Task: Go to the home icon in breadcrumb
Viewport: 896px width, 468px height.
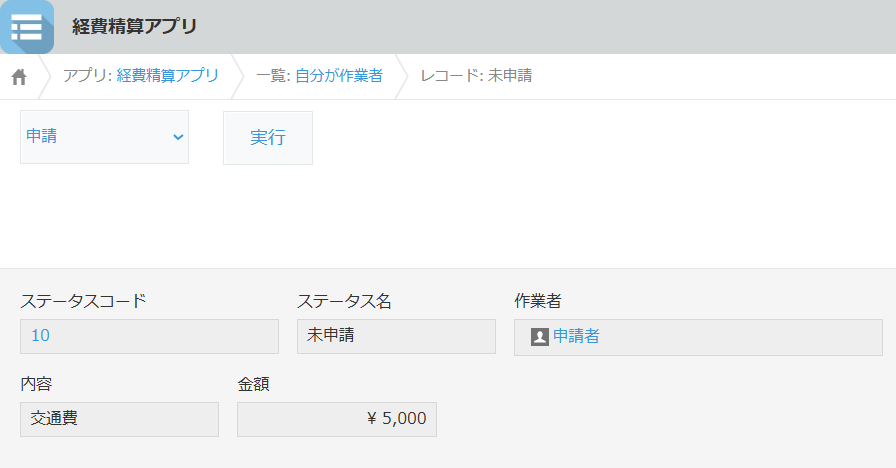Action: 19,77
